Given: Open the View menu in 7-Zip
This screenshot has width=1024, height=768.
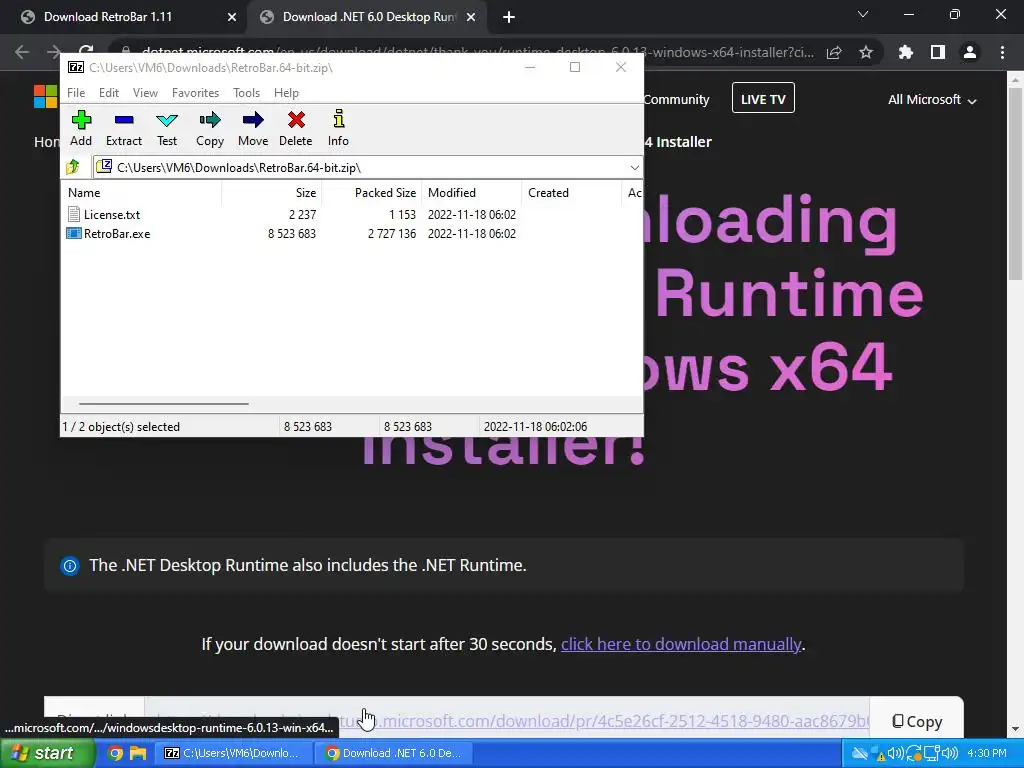Looking at the screenshot, I should 145,93.
